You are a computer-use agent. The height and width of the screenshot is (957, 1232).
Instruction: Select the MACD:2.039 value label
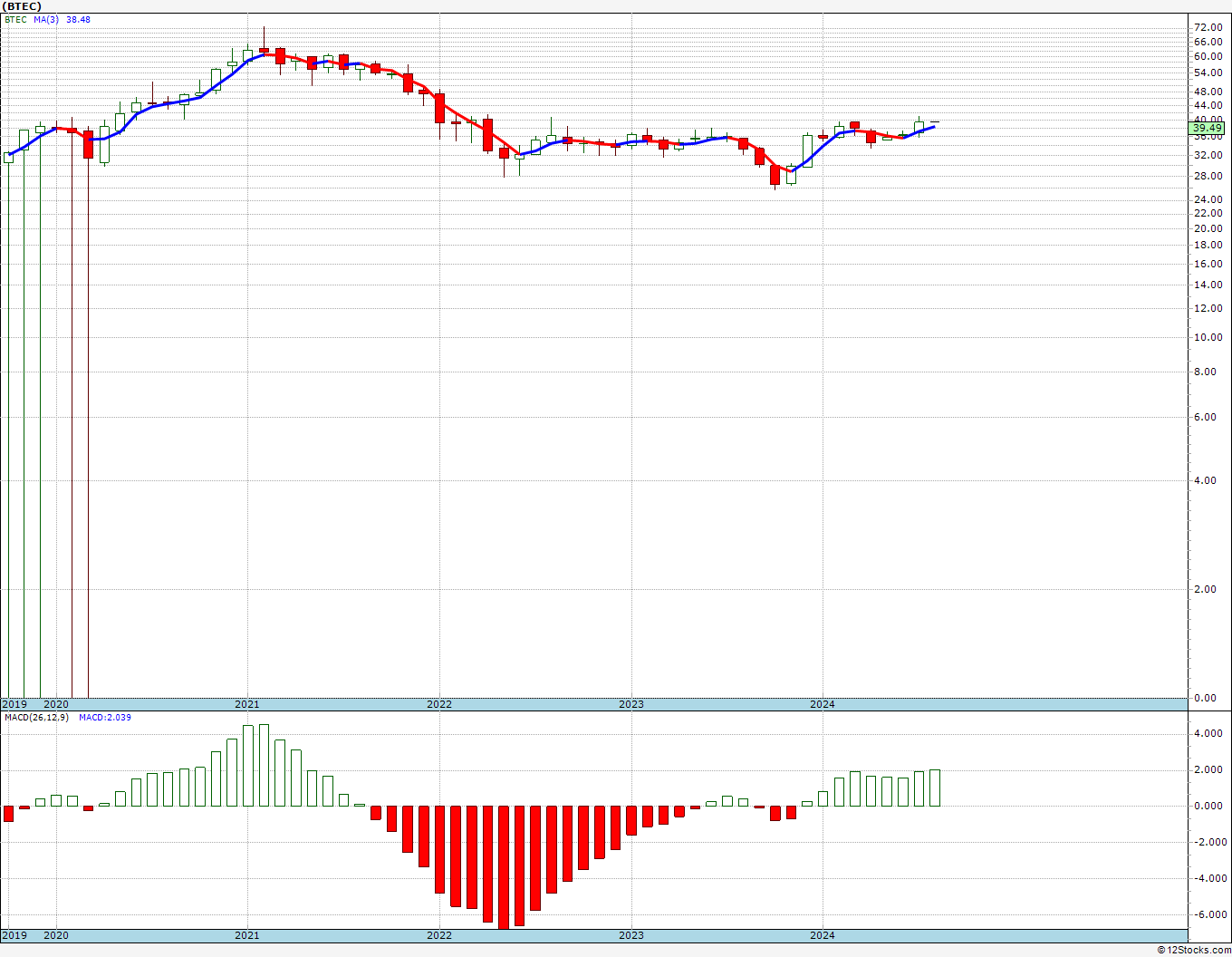(105, 717)
